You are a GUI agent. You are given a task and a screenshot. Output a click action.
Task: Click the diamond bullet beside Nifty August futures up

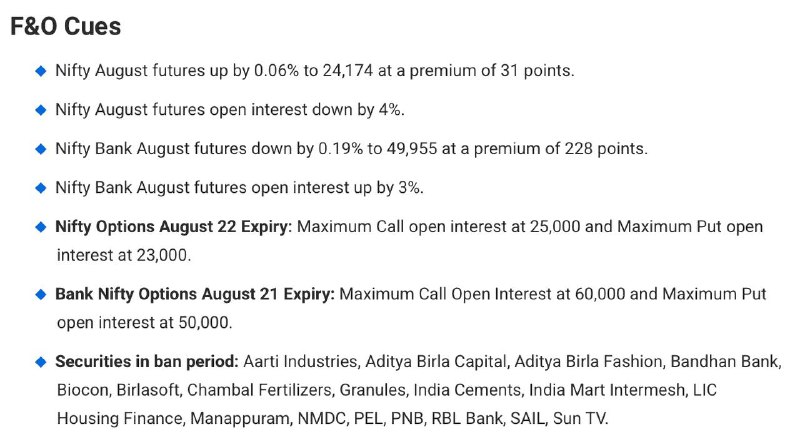41,71
